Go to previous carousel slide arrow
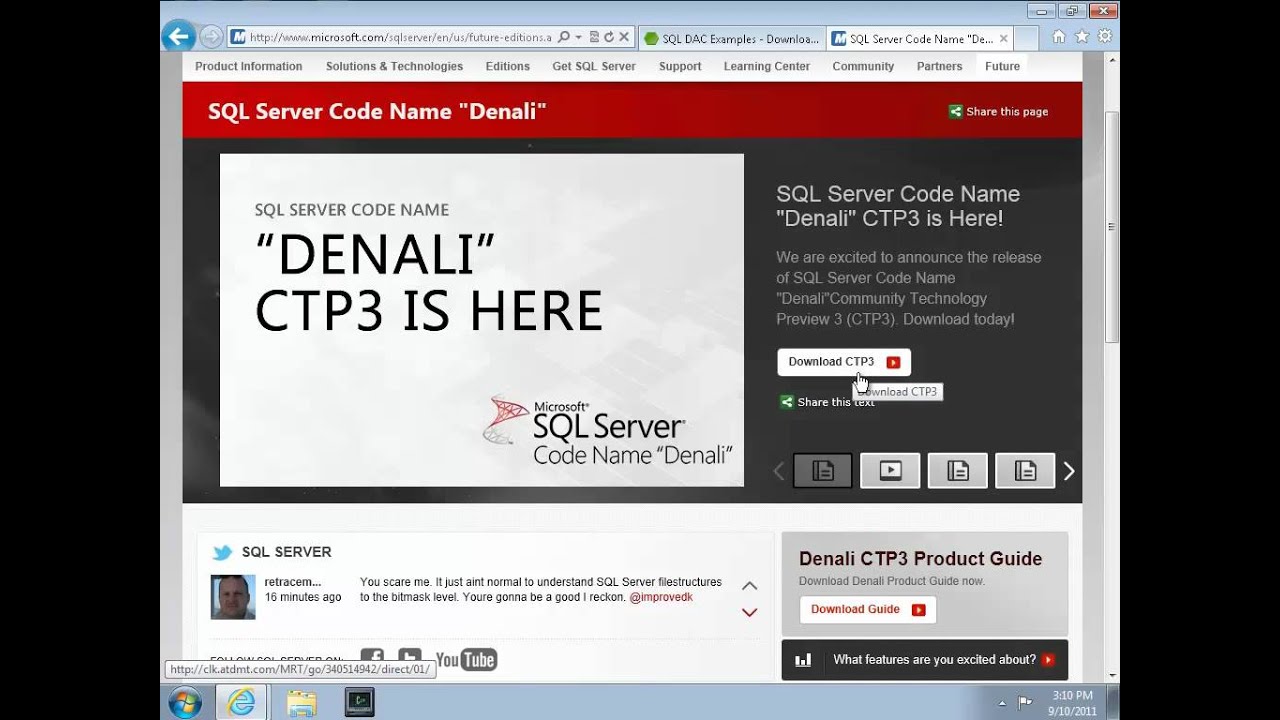This screenshot has height=720, width=1280. [x=779, y=471]
